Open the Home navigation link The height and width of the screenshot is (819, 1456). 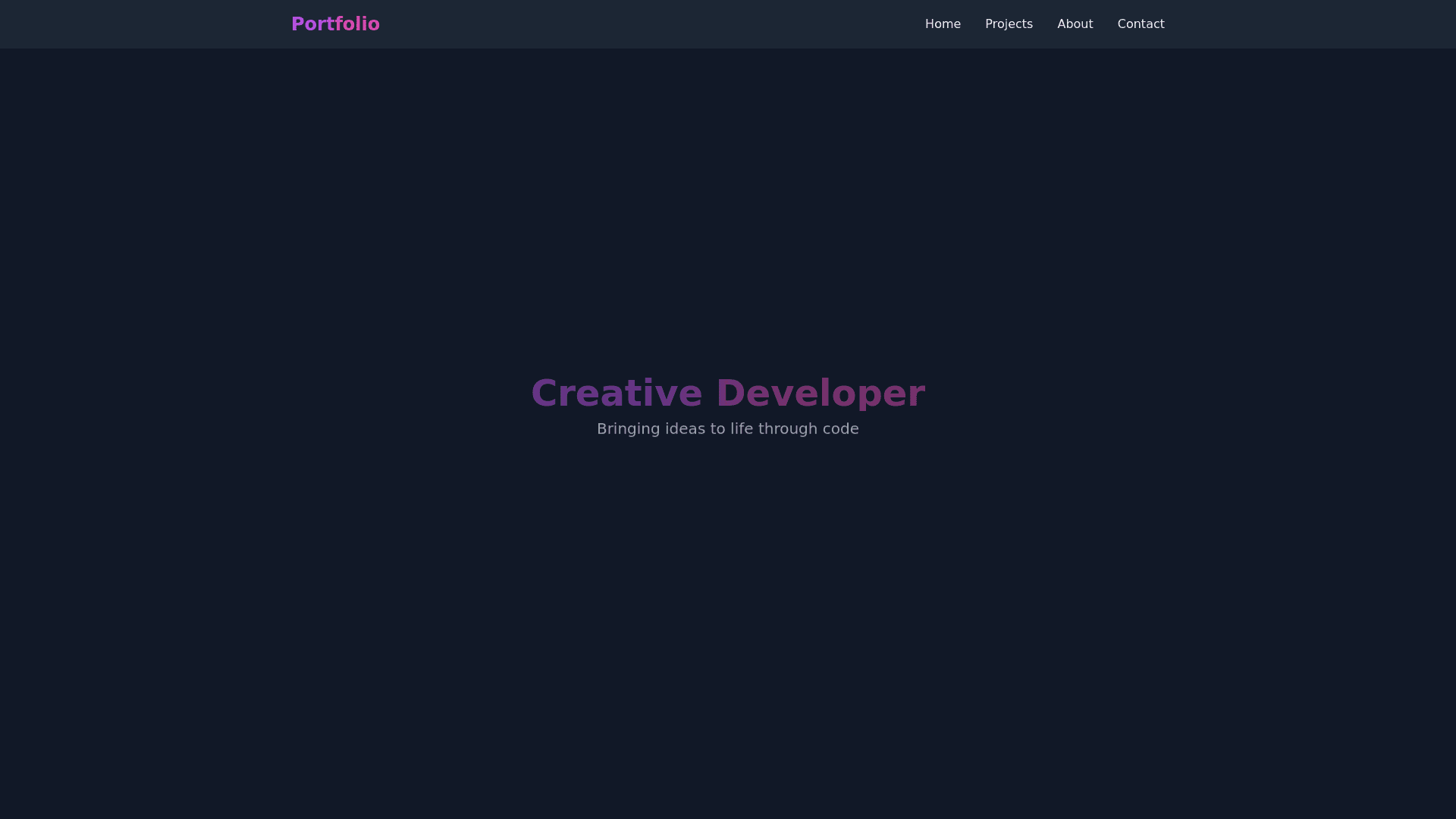(x=943, y=24)
